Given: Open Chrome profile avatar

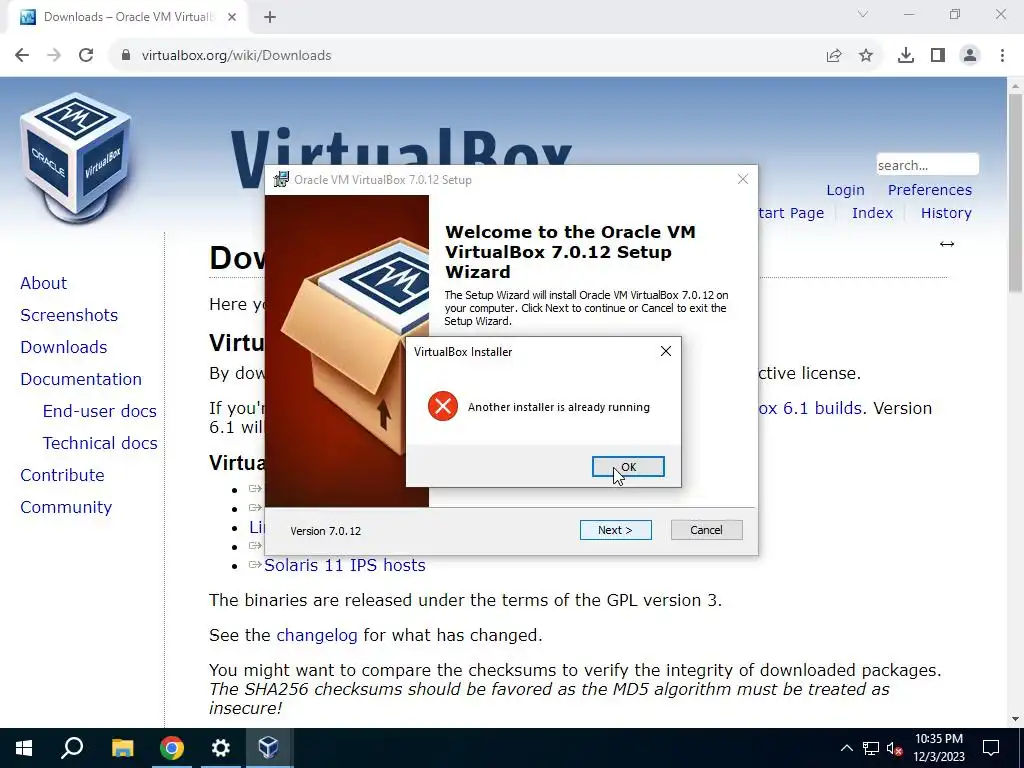Looking at the screenshot, I should click(x=970, y=55).
